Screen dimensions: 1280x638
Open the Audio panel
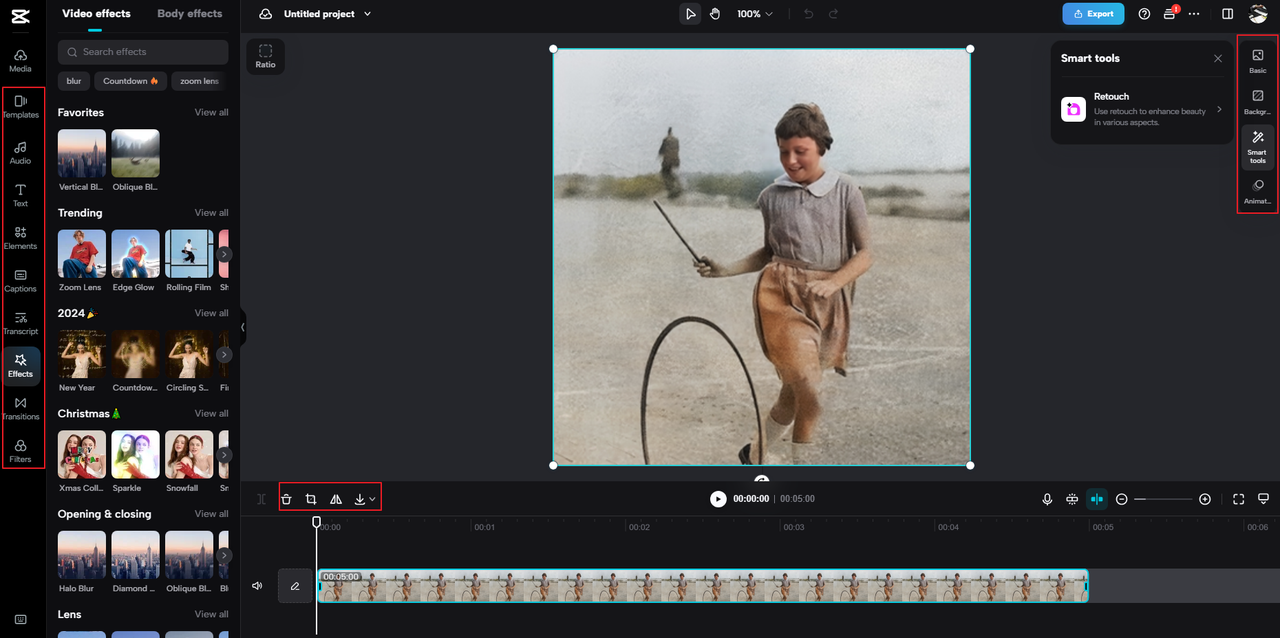point(20,152)
